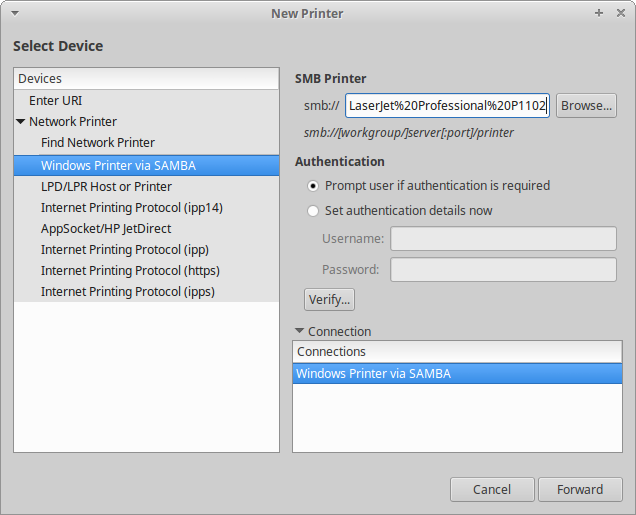Image resolution: width=636 pixels, height=515 pixels.
Task: Select Windows Printer via SAMBA device
Action: 118,165
